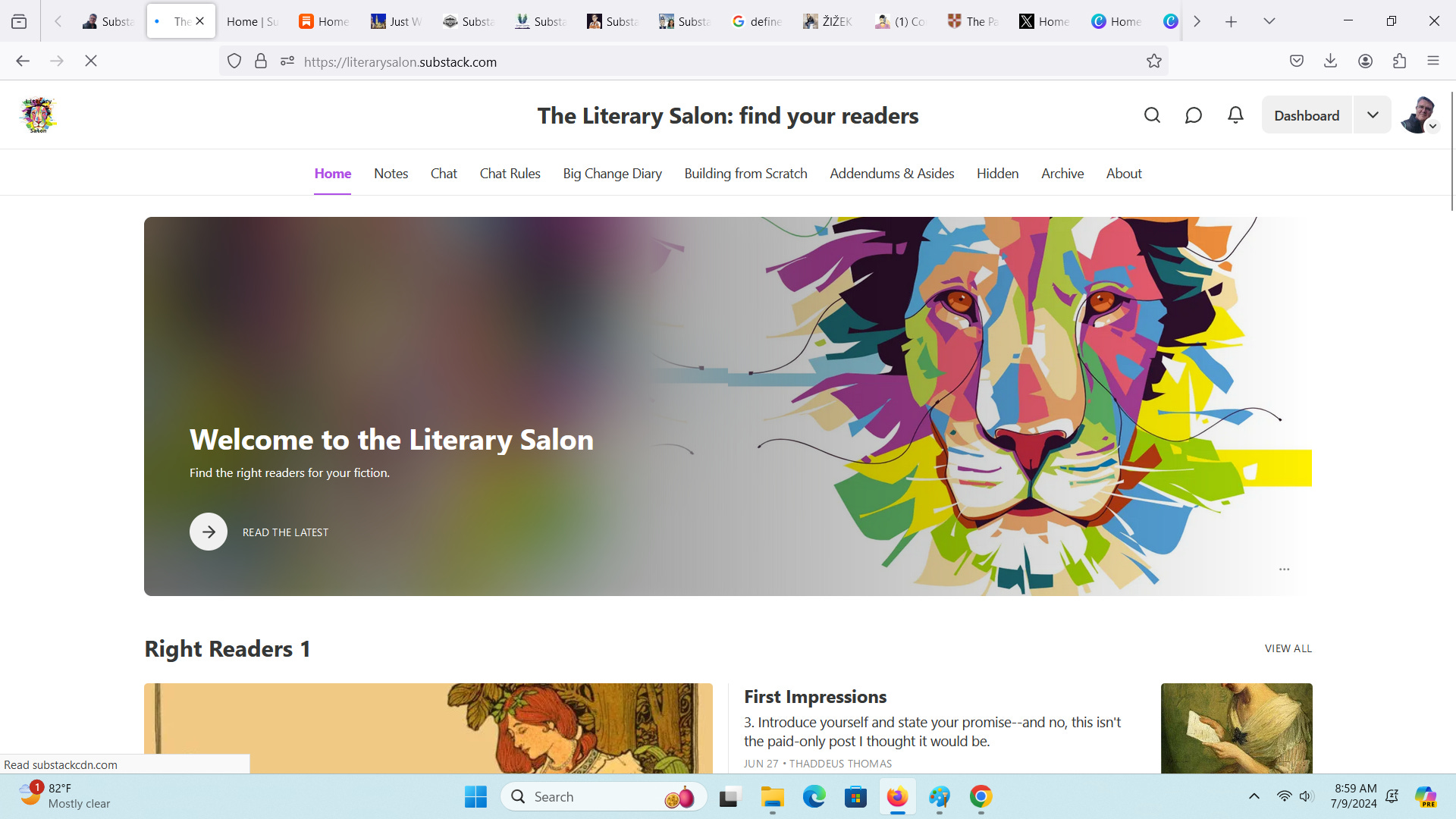Click VIEW ALL beside Right Readers 1
Screen dimensions: 1456x819
(1288, 648)
